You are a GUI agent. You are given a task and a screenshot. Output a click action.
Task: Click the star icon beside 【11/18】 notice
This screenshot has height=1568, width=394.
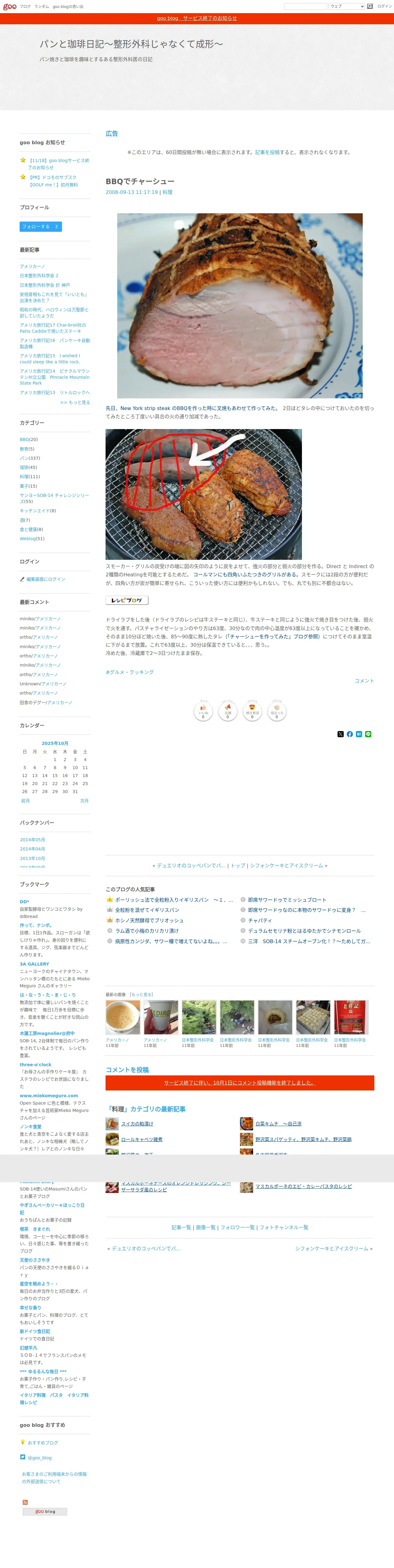point(22,160)
